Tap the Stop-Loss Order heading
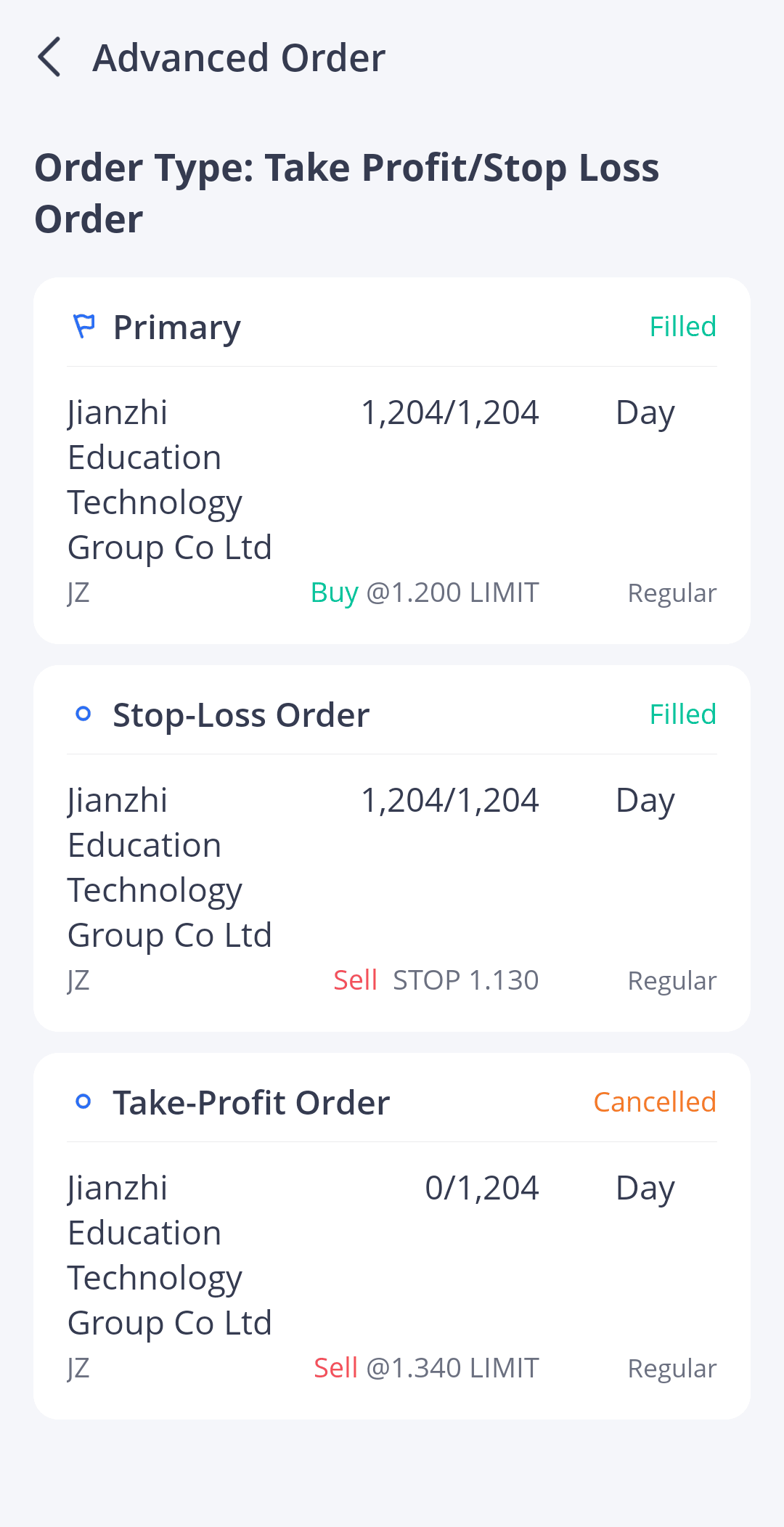The width and height of the screenshot is (784, 1527). point(241,715)
